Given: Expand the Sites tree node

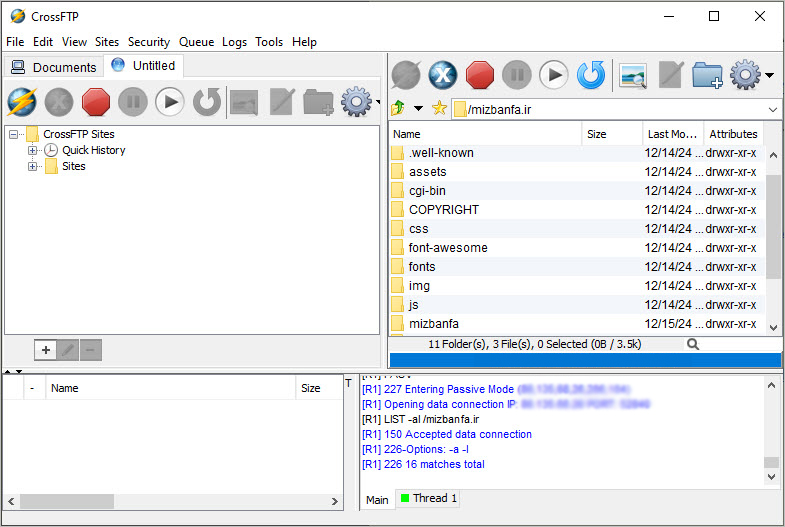Looking at the screenshot, I should pos(33,166).
